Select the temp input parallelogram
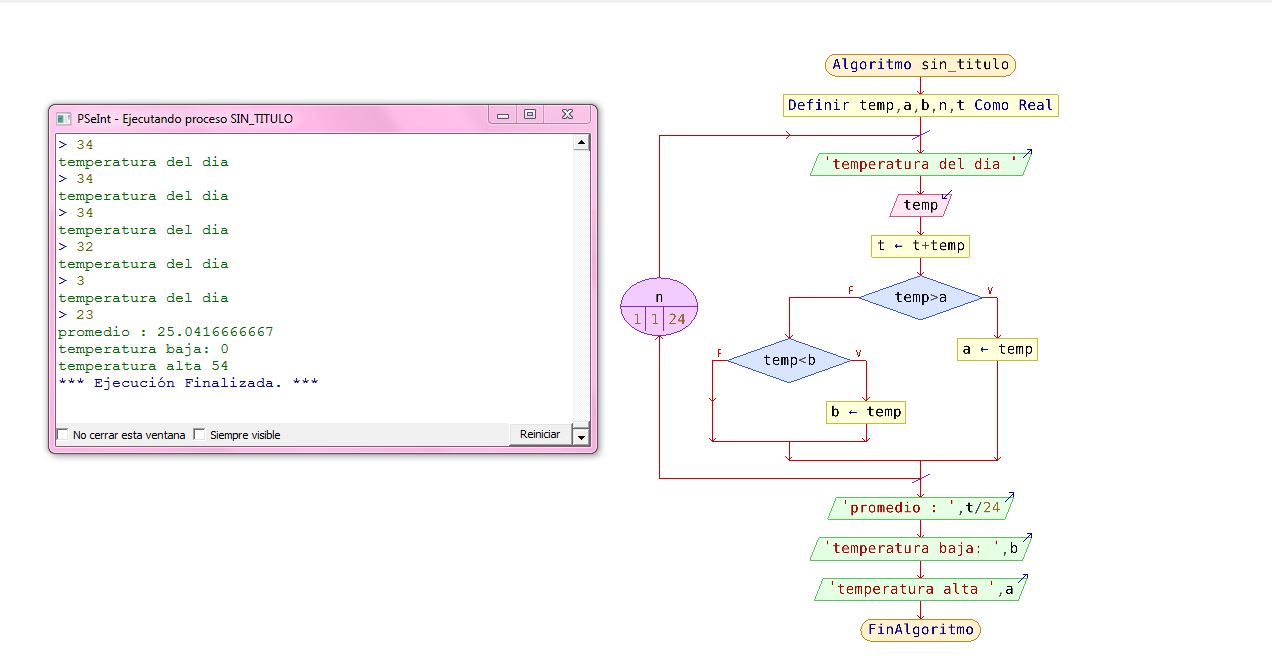Image resolution: width=1272 pixels, height=661 pixels. [919, 204]
